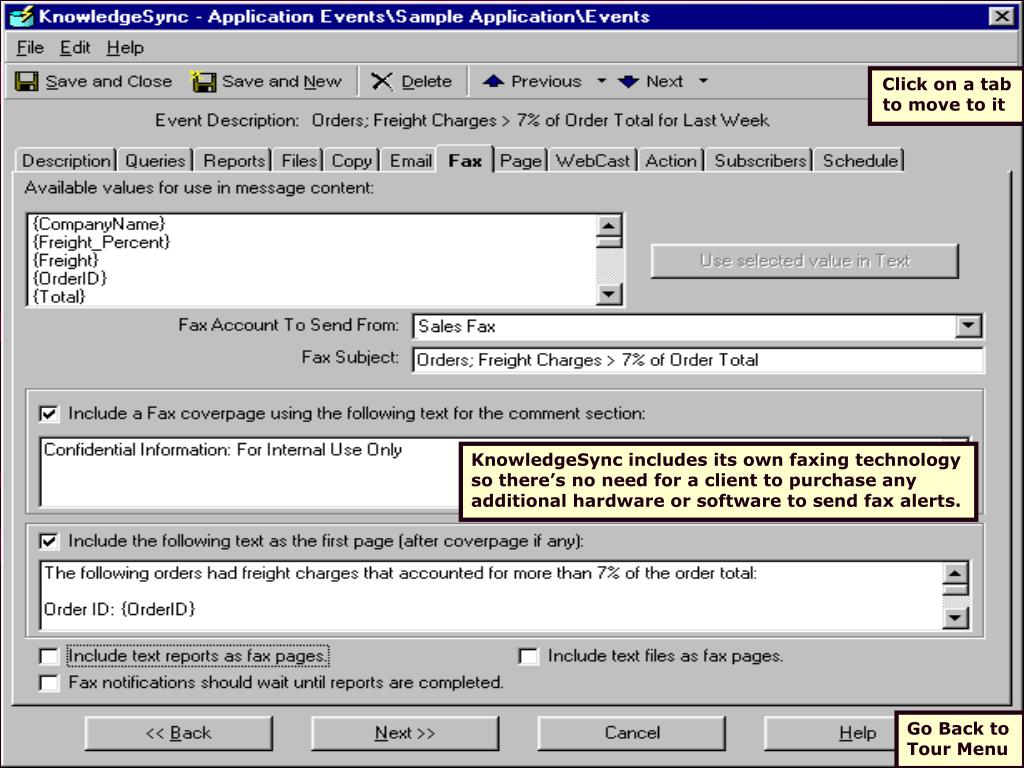
Task: Switch to the WebCast tab
Action: (x=593, y=161)
